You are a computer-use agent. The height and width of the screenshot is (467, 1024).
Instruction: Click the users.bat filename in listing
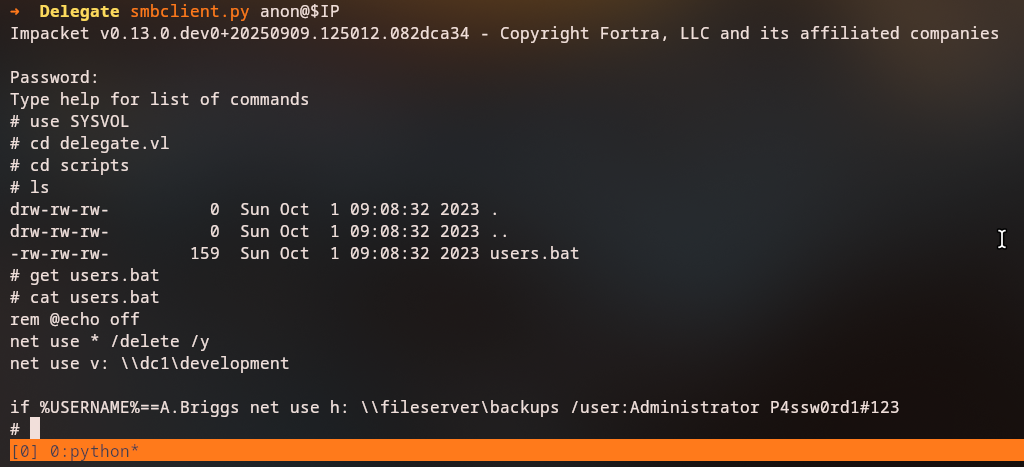[534, 254]
